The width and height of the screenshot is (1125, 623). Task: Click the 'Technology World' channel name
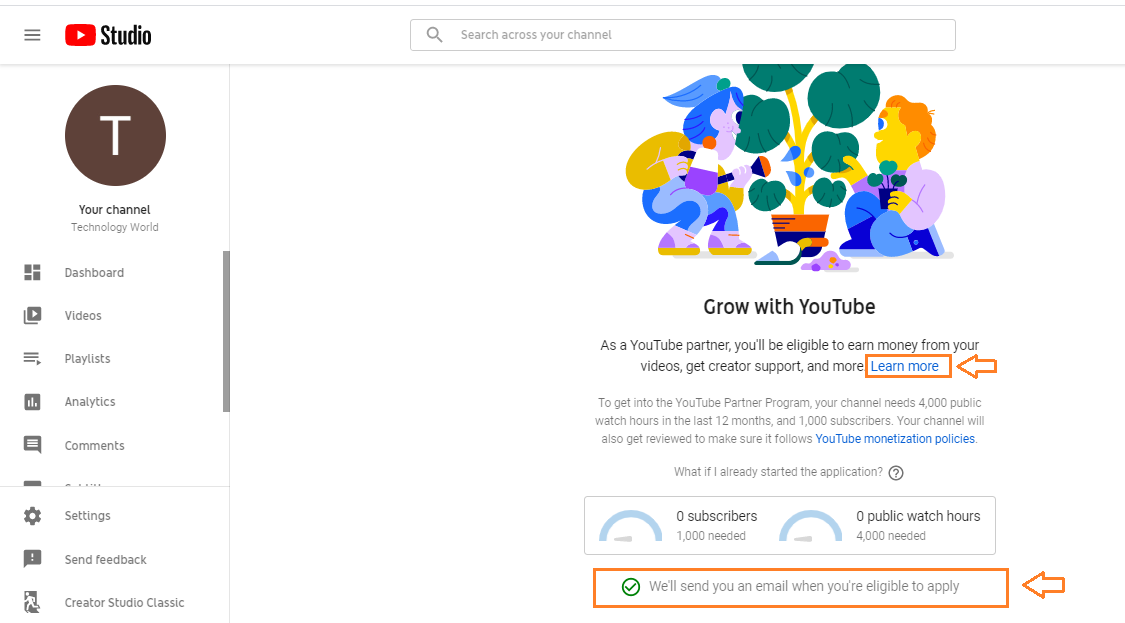115,227
